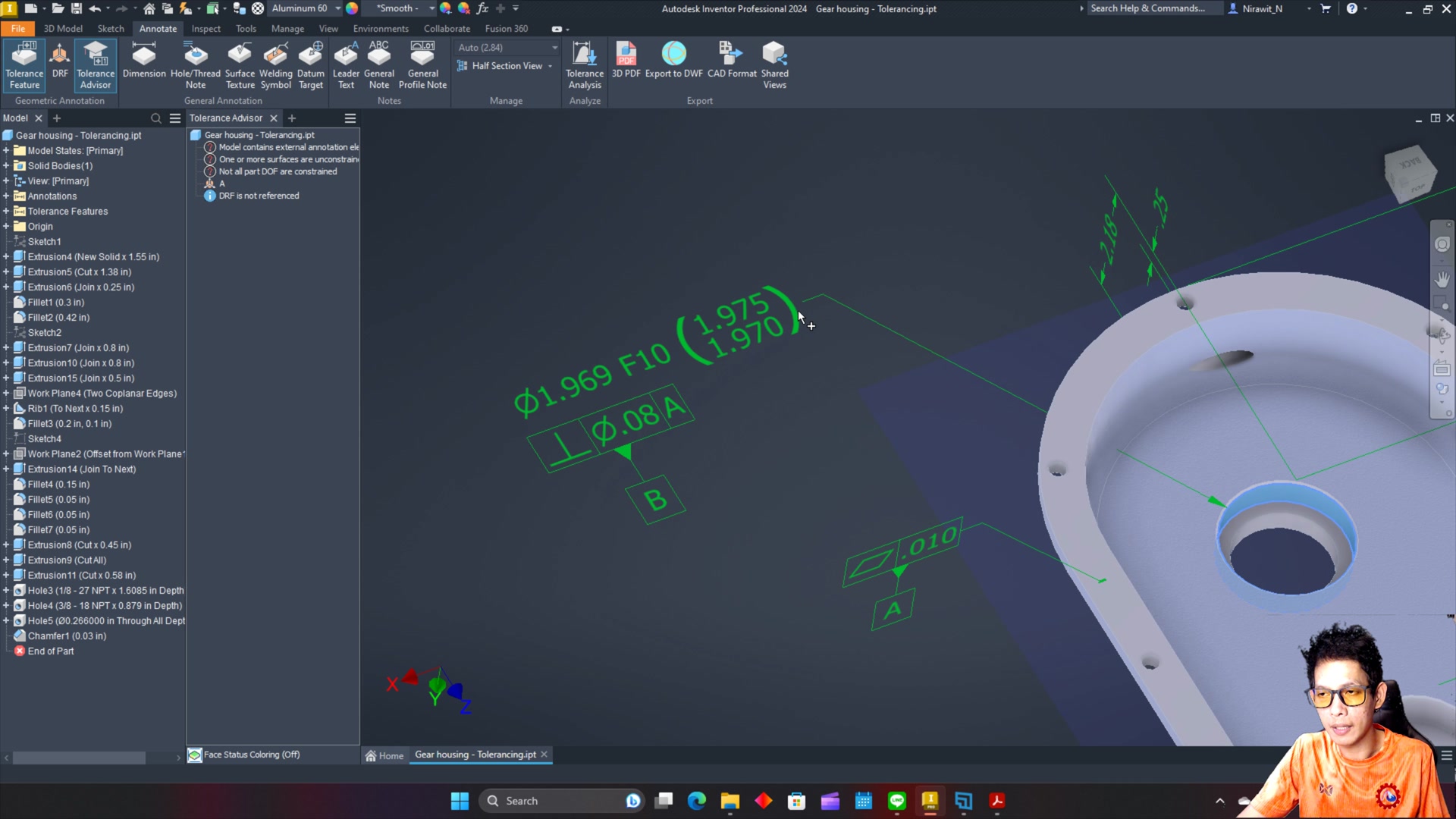Click the DRF tool icon
This screenshot has width=1456, height=819.
click(x=60, y=61)
